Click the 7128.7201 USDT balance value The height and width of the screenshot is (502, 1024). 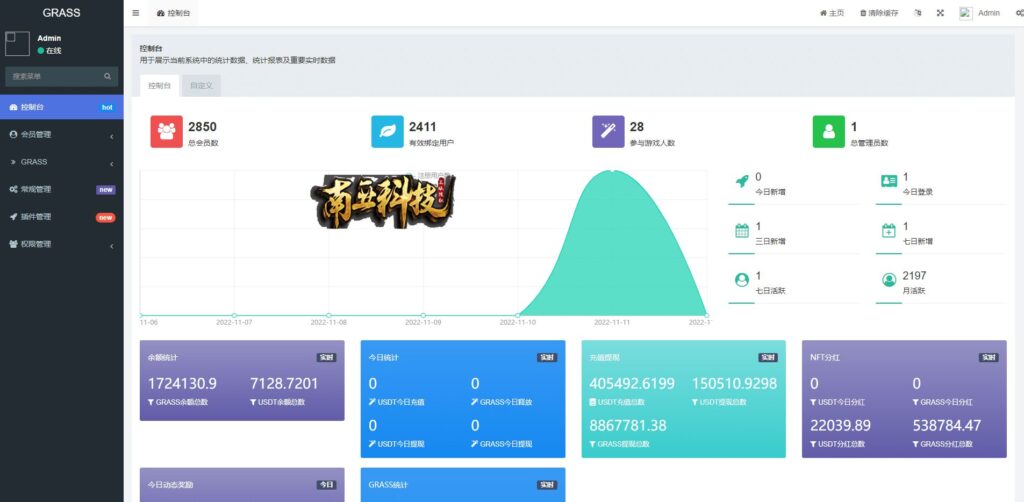click(x=284, y=384)
